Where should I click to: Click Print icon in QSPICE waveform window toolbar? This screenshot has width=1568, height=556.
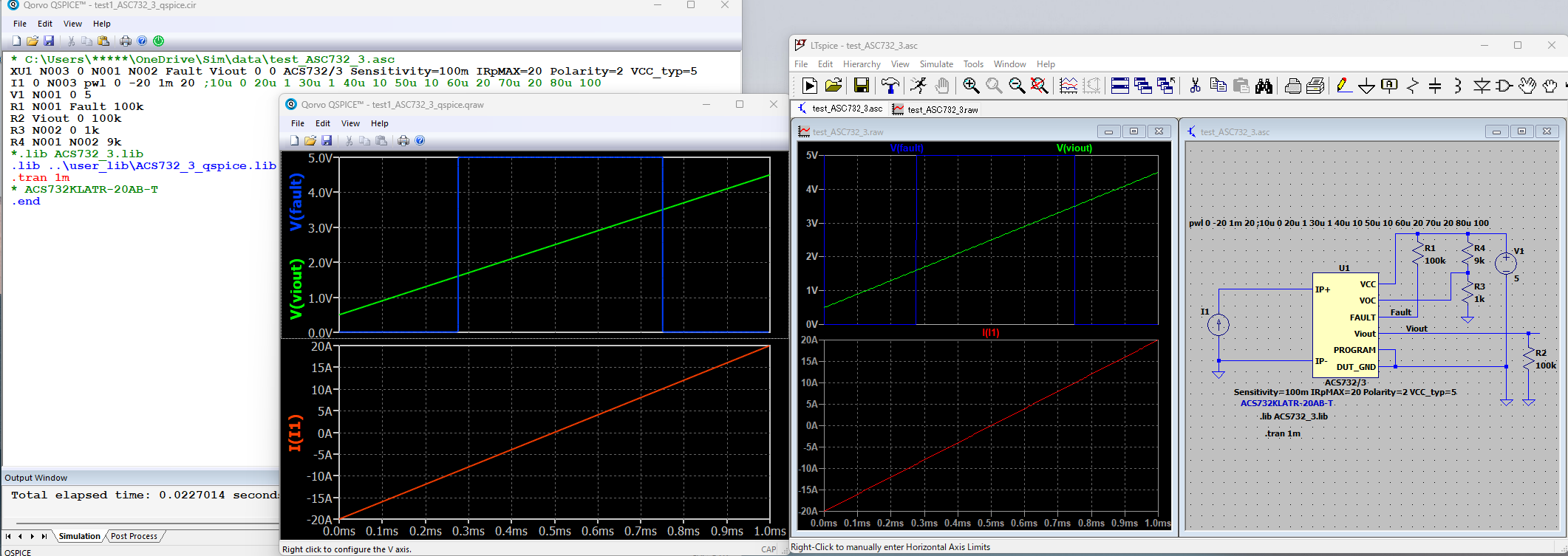tap(403, 141)
